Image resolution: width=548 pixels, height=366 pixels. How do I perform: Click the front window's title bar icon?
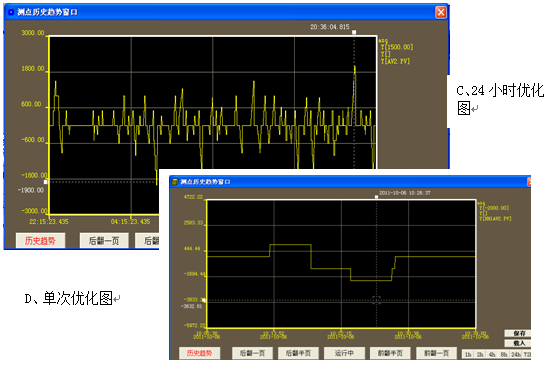click(175, 182)
